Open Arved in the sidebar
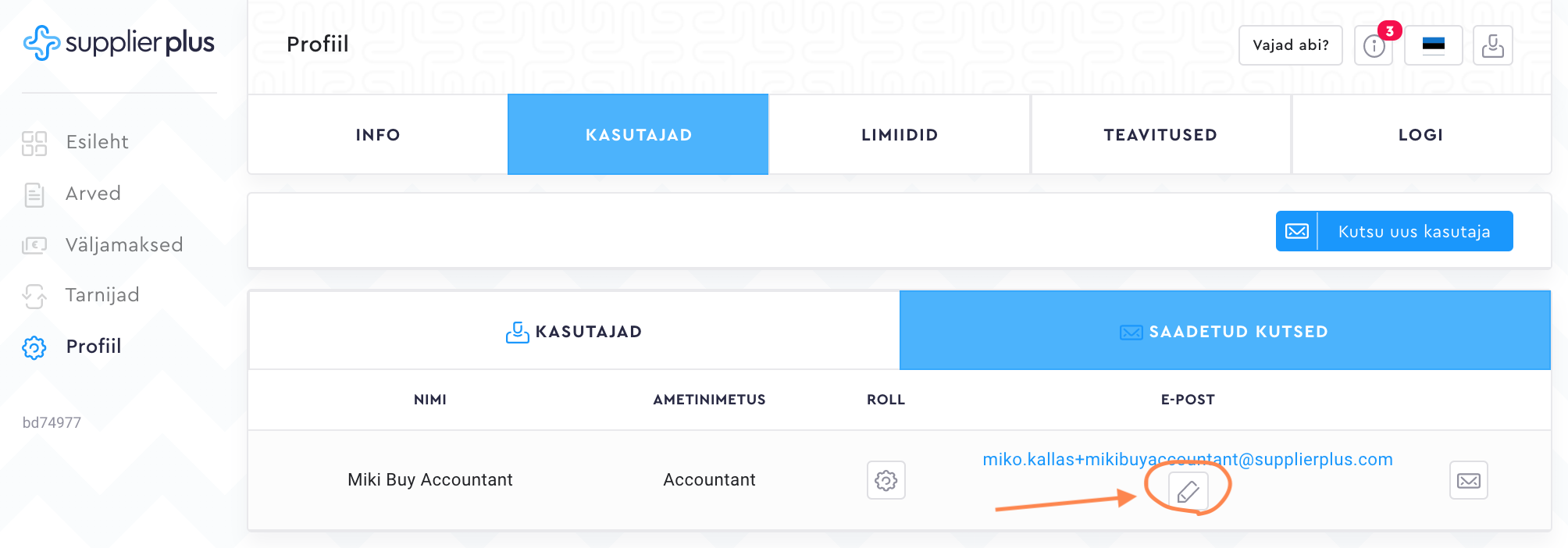 93,194
